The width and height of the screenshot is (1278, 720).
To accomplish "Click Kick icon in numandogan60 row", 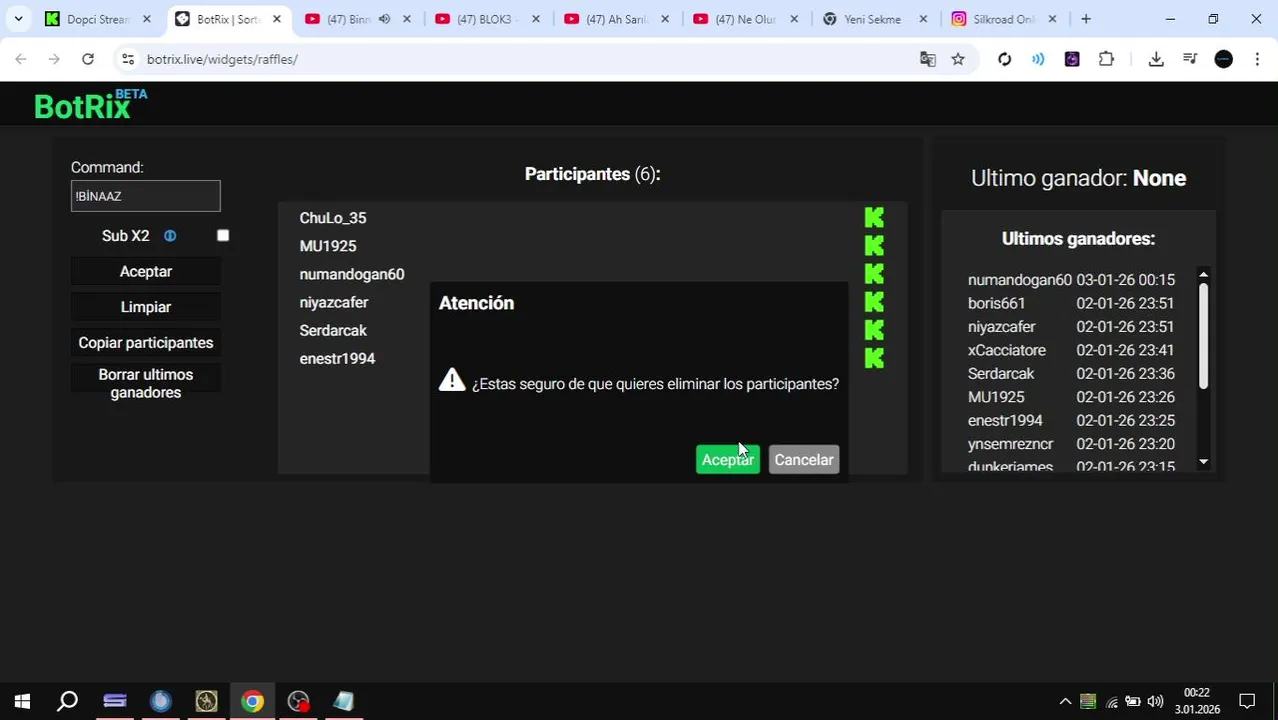I will [x=874, y=274].
